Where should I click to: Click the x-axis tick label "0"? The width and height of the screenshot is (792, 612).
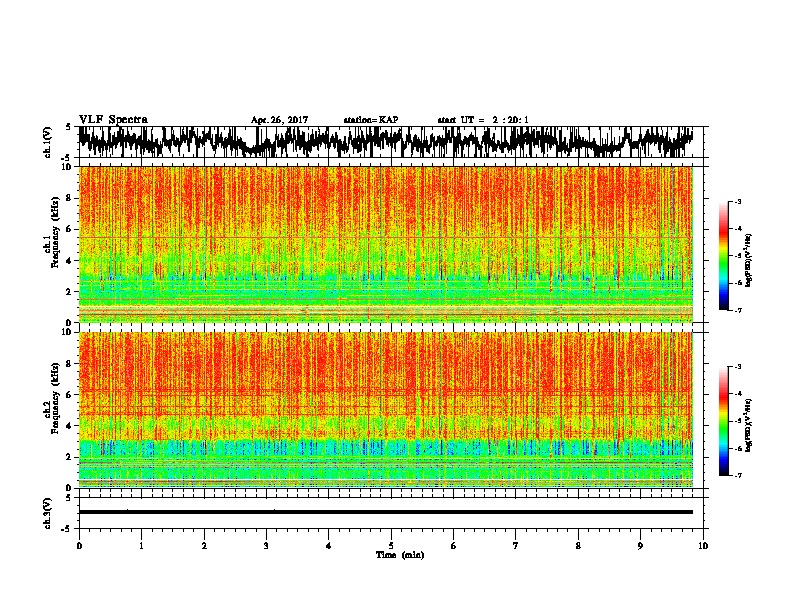(x=79, y=546)
